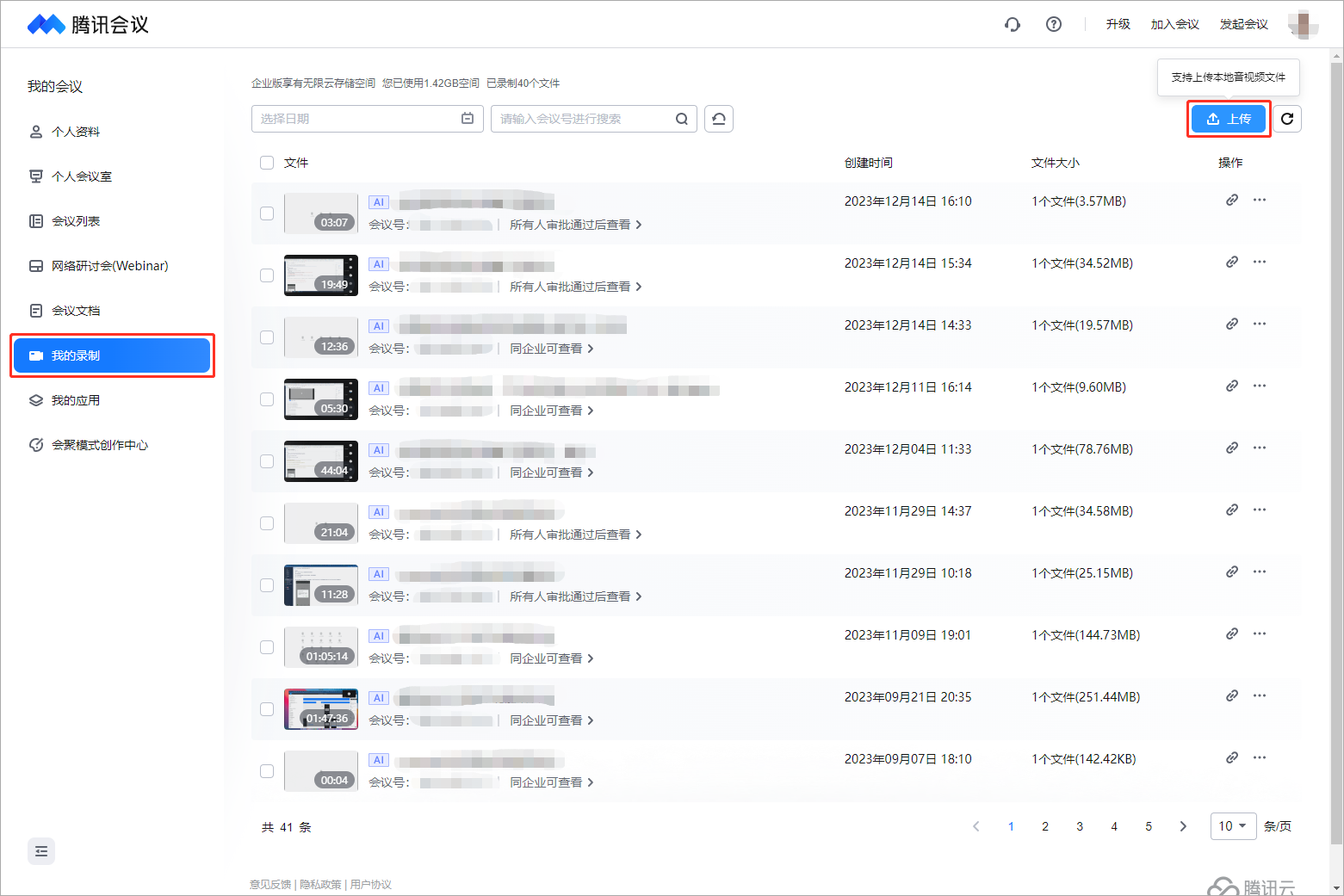Click the blue 上传 upload button
Screen dimensions: 1344x896
point(1229,119)
